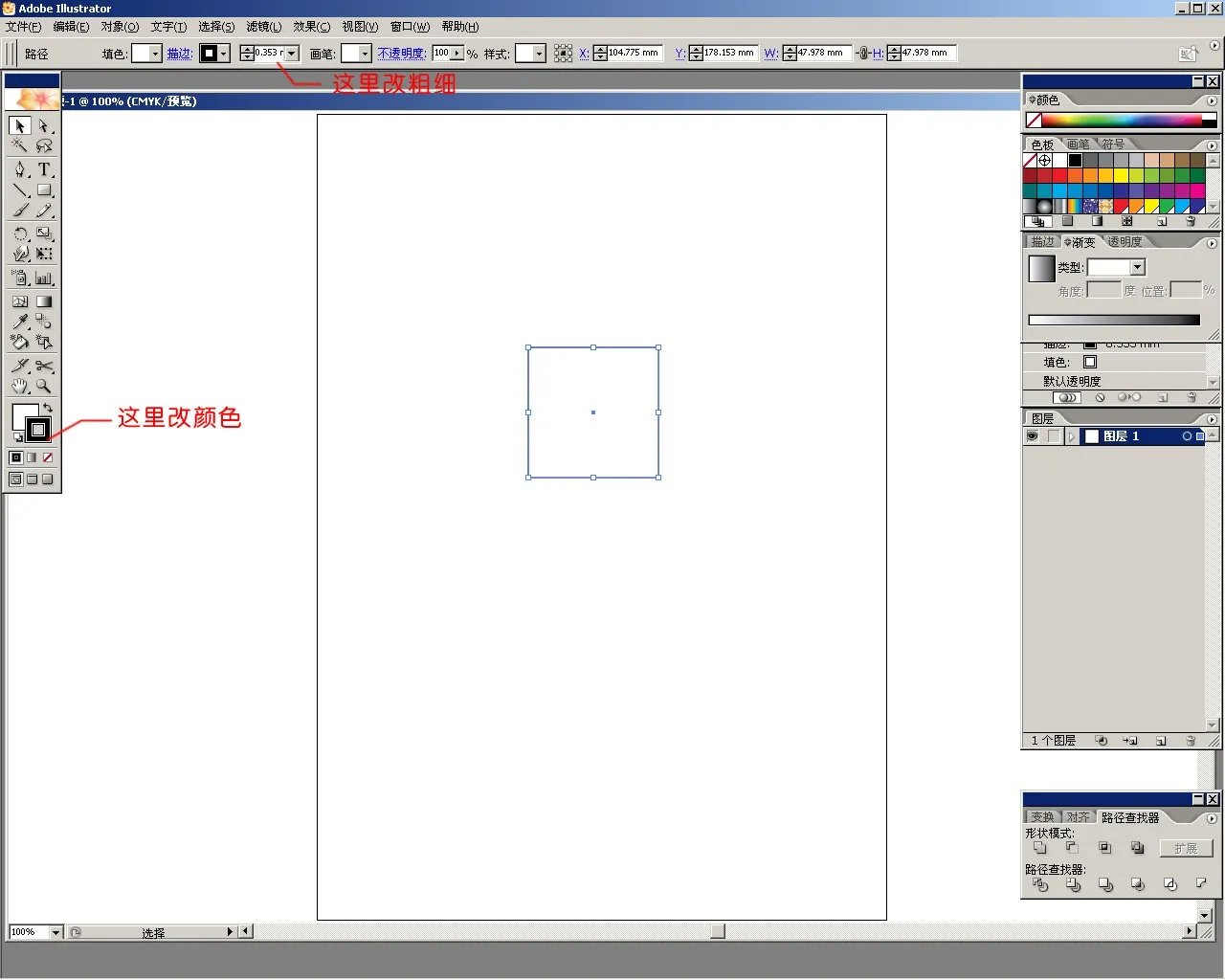
Task: Grab the Hand tool
Action: (19, 386)
